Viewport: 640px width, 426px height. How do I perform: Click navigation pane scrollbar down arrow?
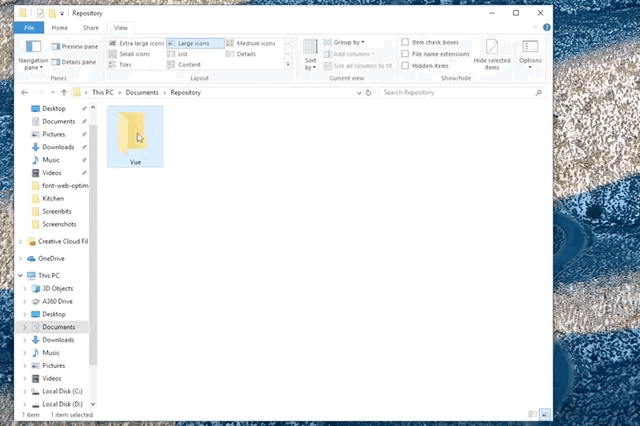[x=93, y=404]
